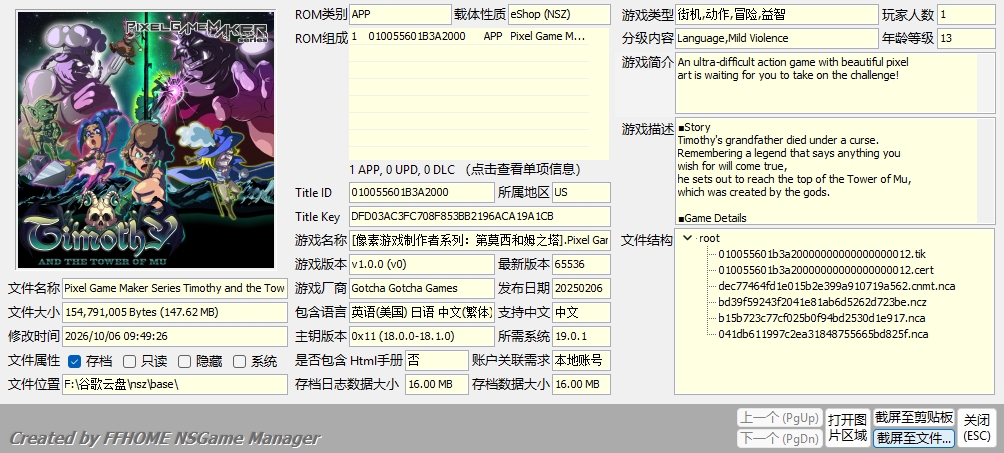Select the bd39f59243f...ncz tree entry
The height and width of the screenshot is (453, 1004).
click(x=822, y=302)
